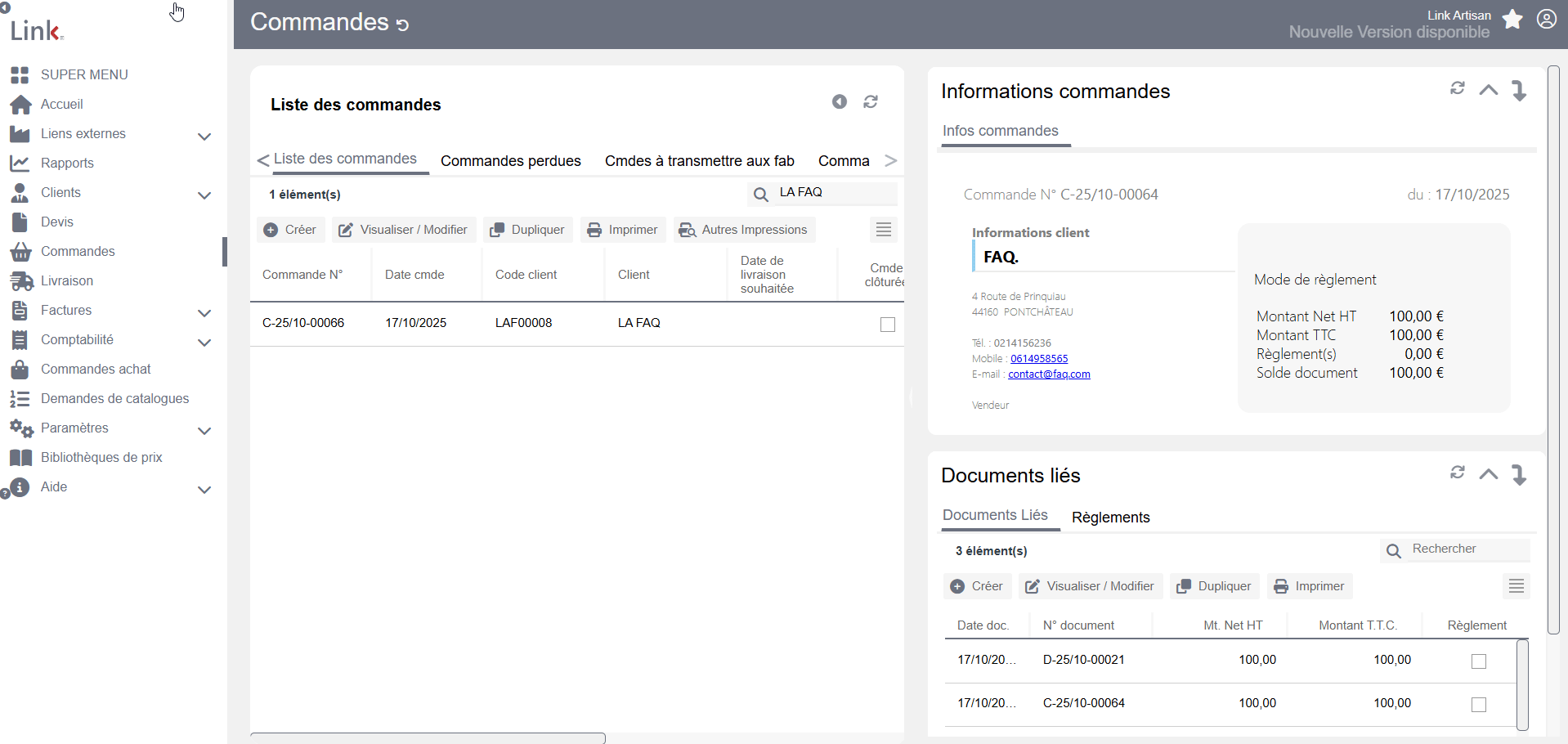Screen dimensions: 1568x744
Task: Click the favorites star icon in header
Action: pos(1512,19)
